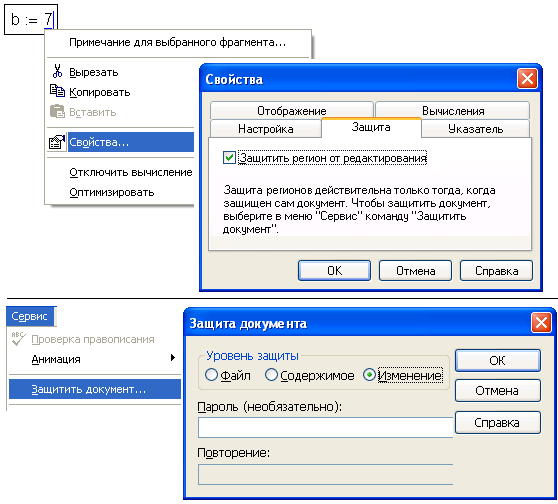Image resolution: width=558 pixels, height=504 pixels.
Task: Click the spell check ABC icon
Action: (x=18, y=339)
